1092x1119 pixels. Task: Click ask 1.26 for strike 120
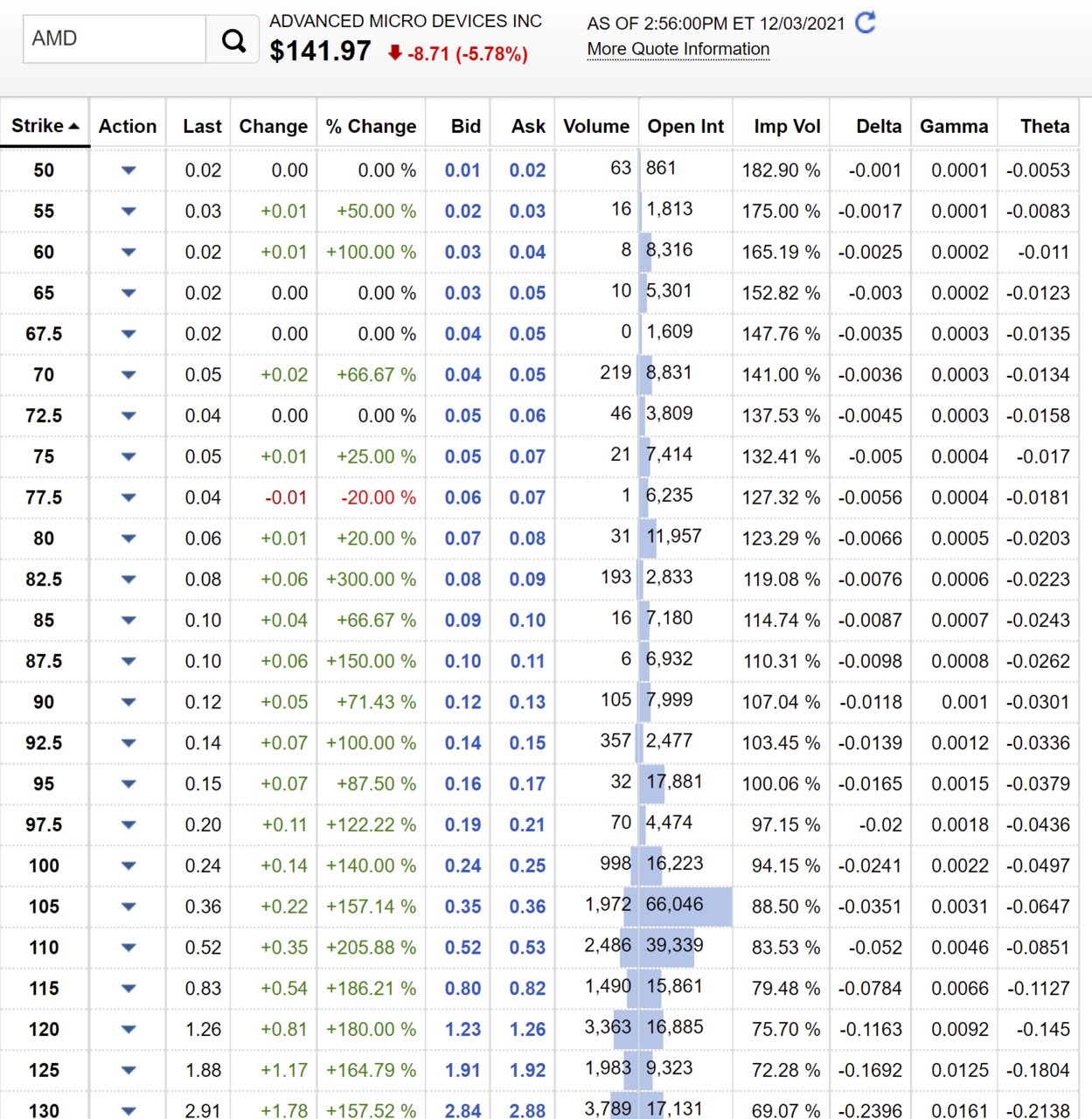coord(527,1030)
